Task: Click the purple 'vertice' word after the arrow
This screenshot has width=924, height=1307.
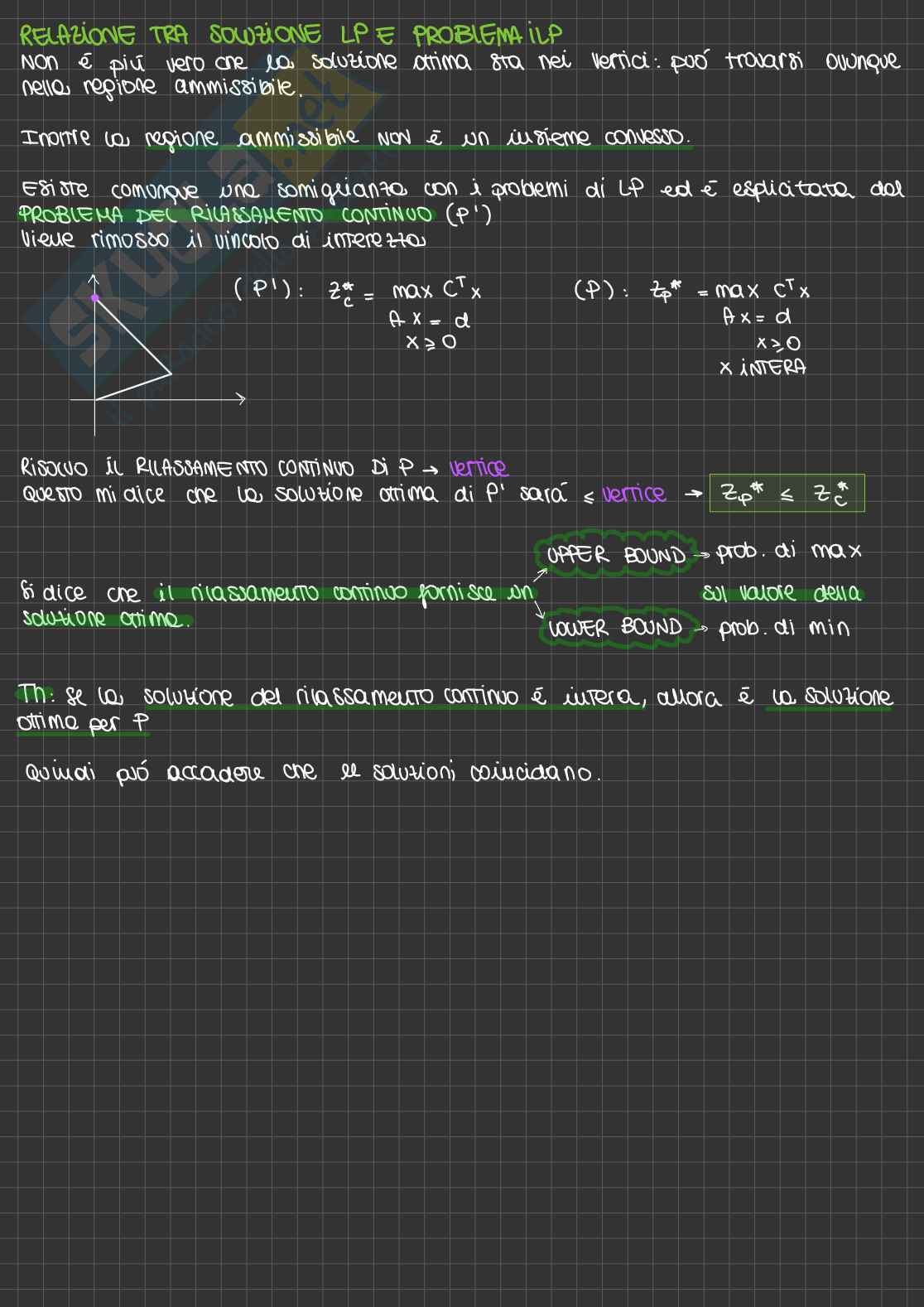Action: (x=479, y=469)
